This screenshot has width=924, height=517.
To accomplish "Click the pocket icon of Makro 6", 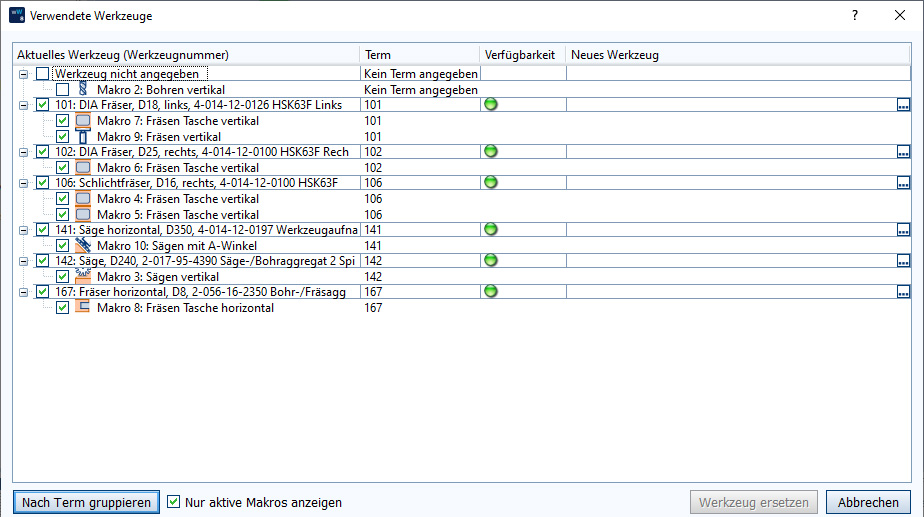I will point(83,167).
